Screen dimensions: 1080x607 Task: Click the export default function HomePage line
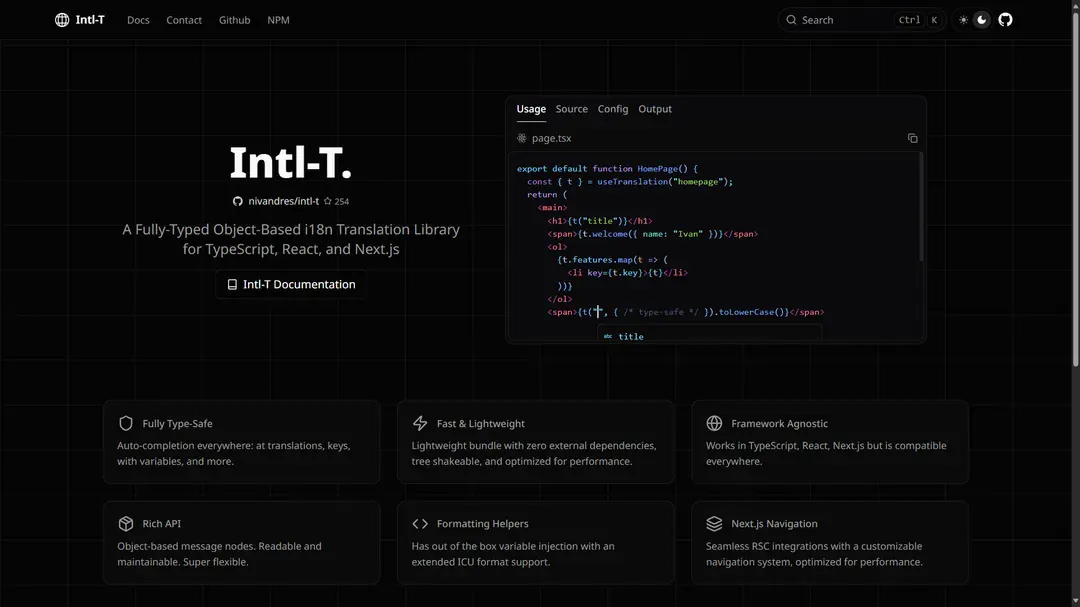coord(607,169)
